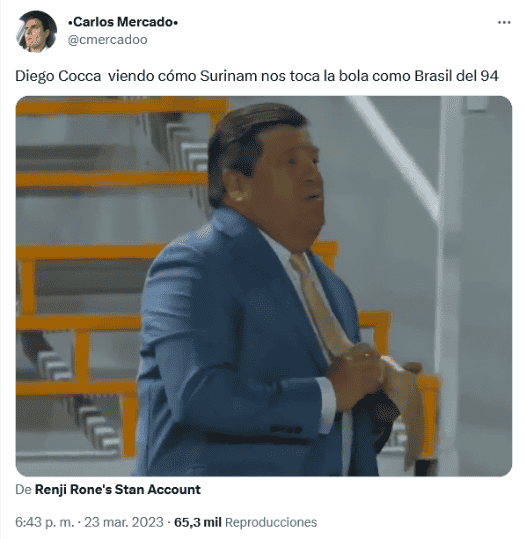Play the video of man in blue suit
Viewport: 526px width, 539px height.
pos(264,286)
